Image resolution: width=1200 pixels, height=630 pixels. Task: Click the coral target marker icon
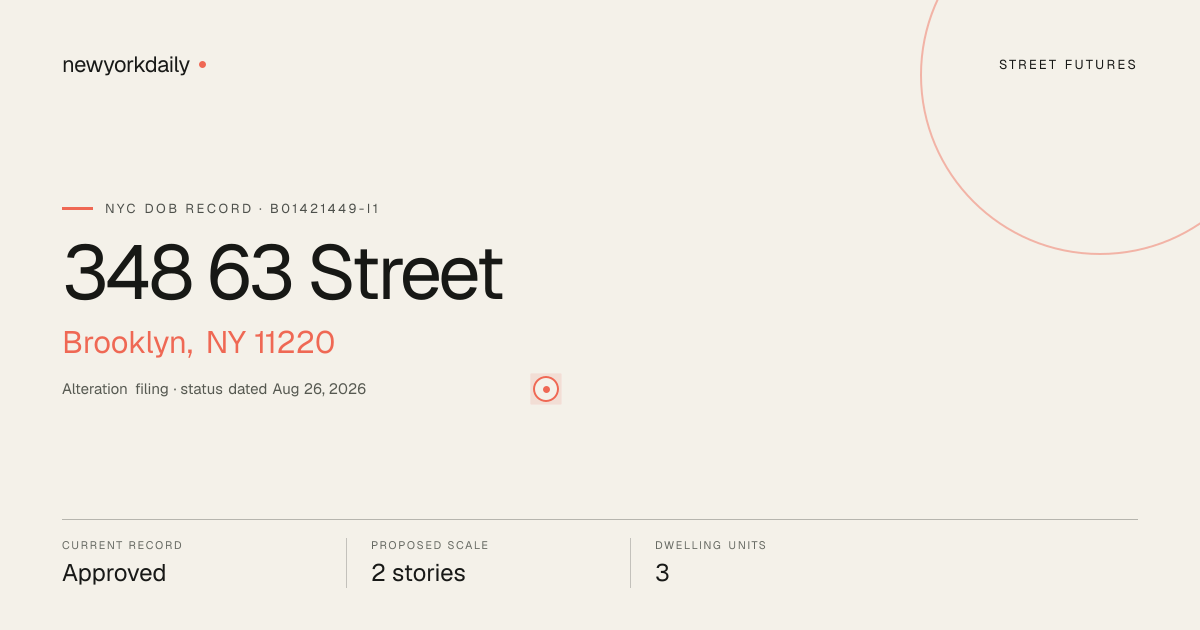[x=546, y=389]
